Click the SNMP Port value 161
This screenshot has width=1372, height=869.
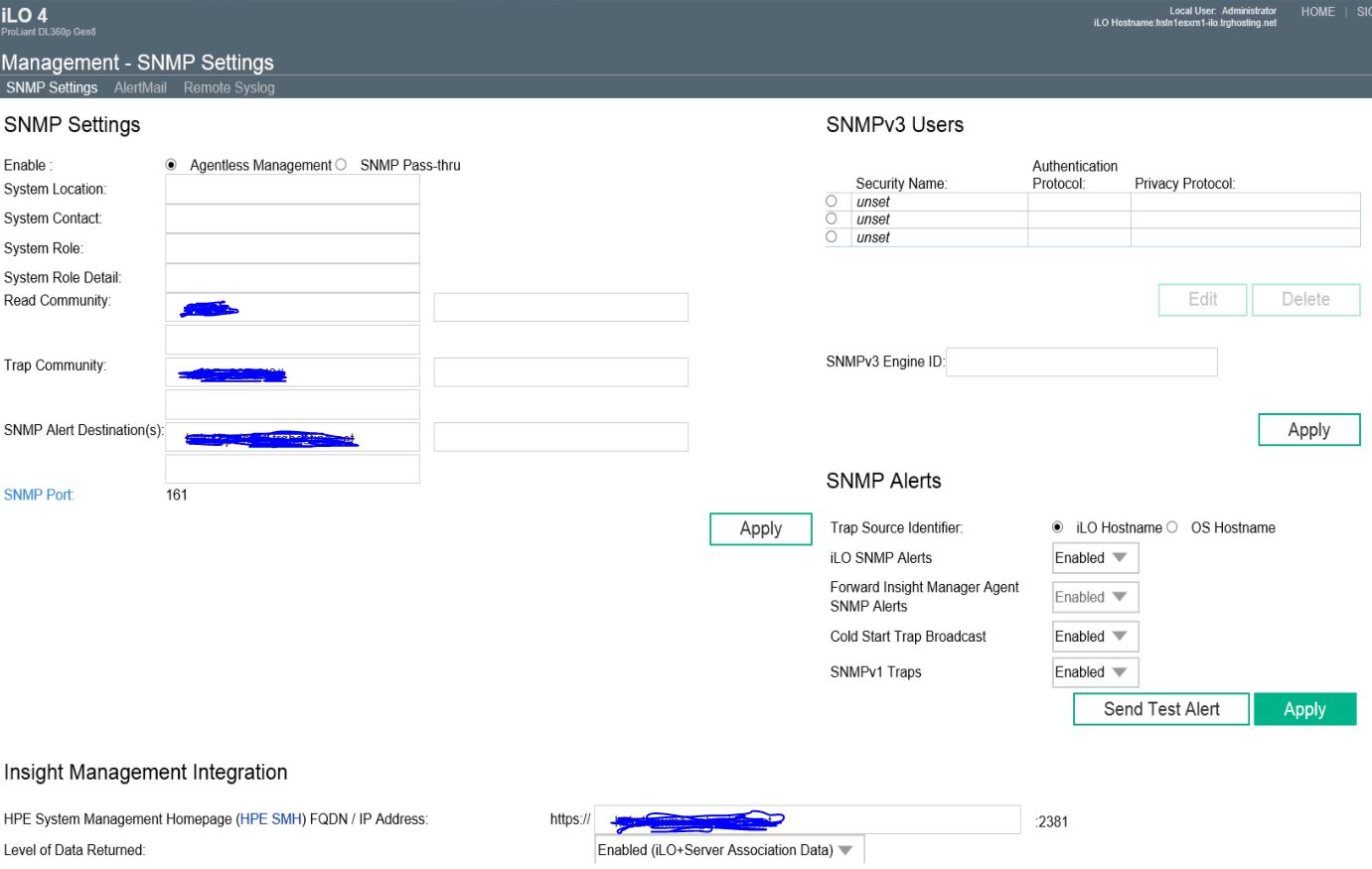pos(177,495)
